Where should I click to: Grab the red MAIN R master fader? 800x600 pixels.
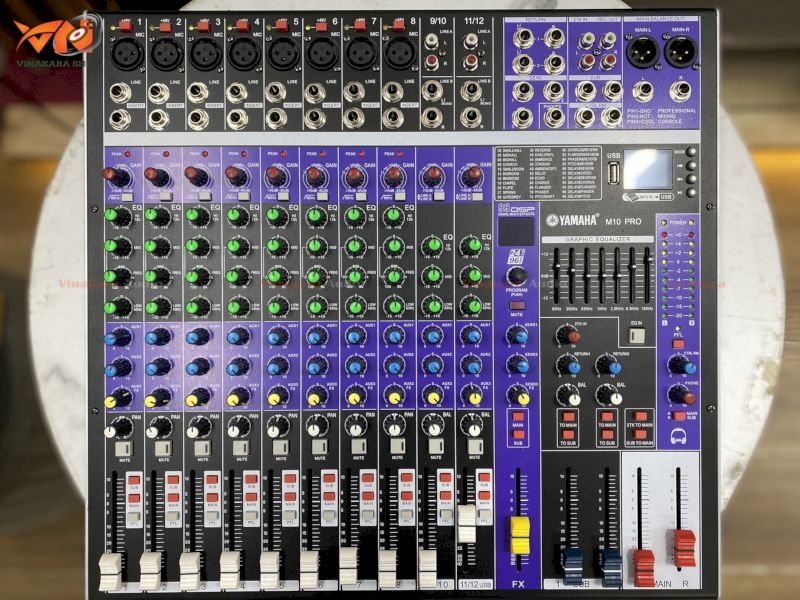point(684,548)
